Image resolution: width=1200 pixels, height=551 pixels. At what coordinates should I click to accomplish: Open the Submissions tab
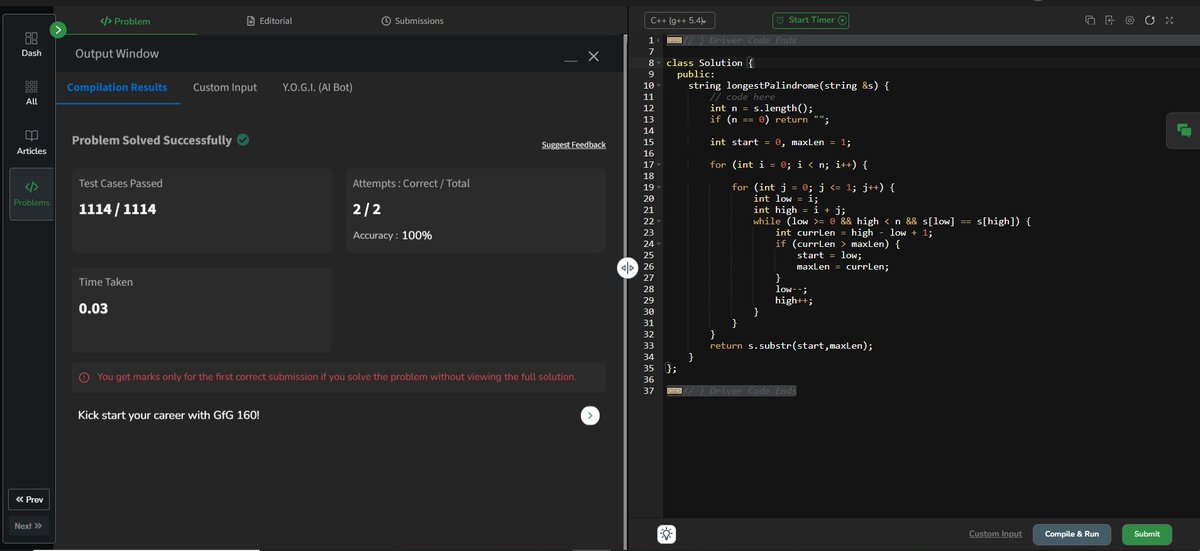[x=412, y=21]
